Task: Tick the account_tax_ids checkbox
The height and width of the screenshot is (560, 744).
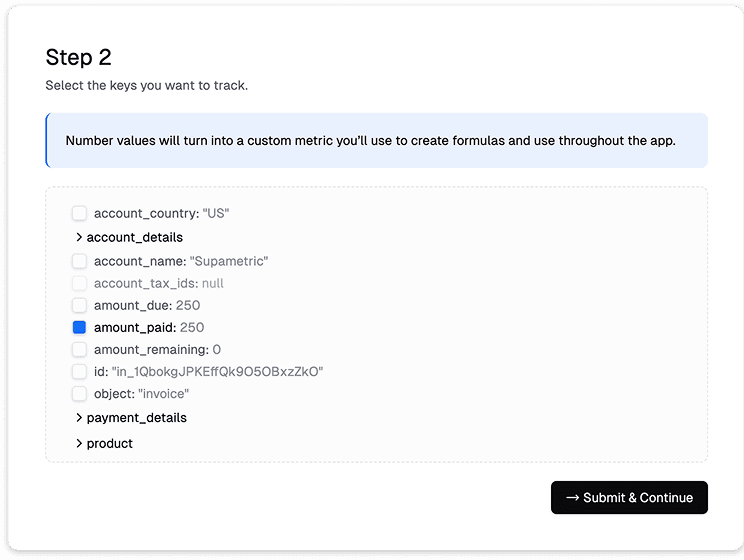Action: [x=79, y=283]
